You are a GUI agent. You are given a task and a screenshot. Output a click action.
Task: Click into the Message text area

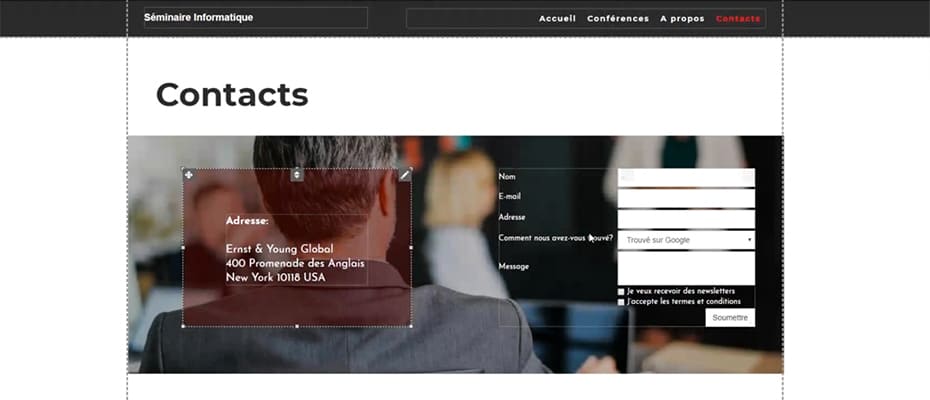pos(686,268)
